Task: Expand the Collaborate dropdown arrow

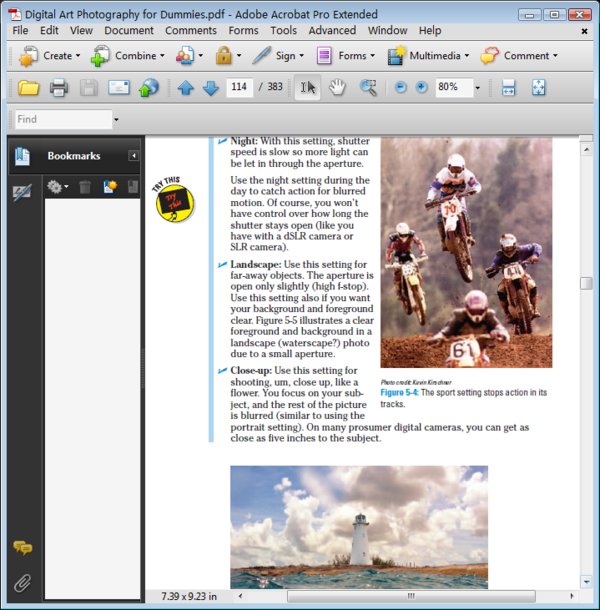Action: coord(200,56)
